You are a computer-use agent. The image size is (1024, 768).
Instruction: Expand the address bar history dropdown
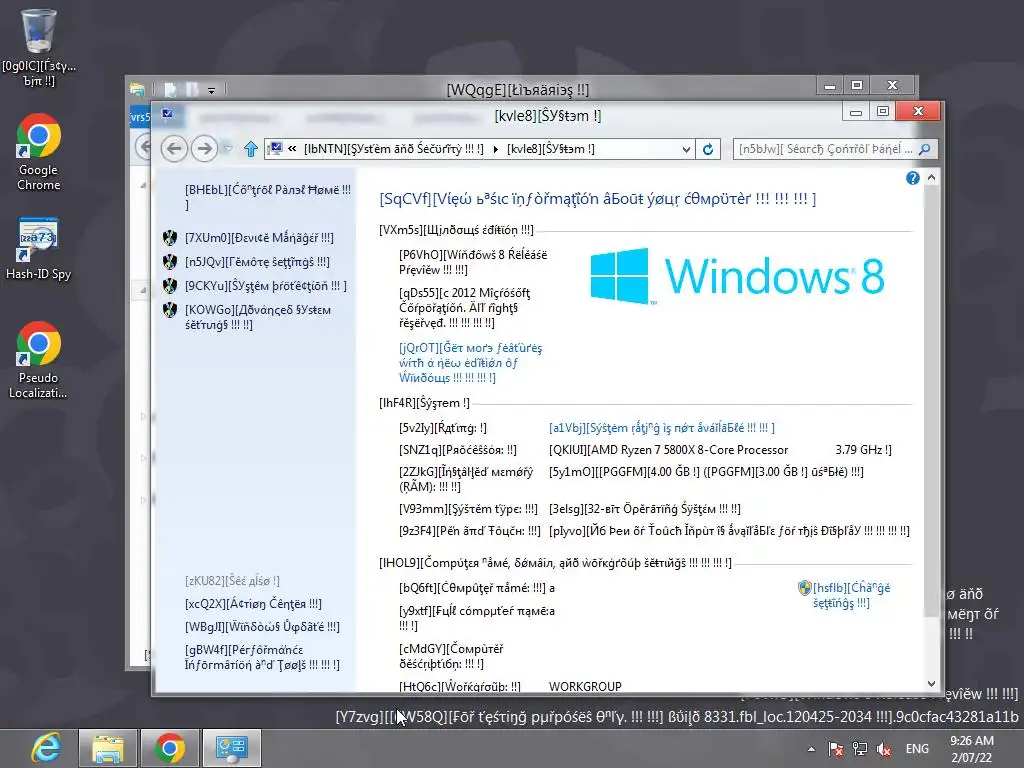point(686,149)
